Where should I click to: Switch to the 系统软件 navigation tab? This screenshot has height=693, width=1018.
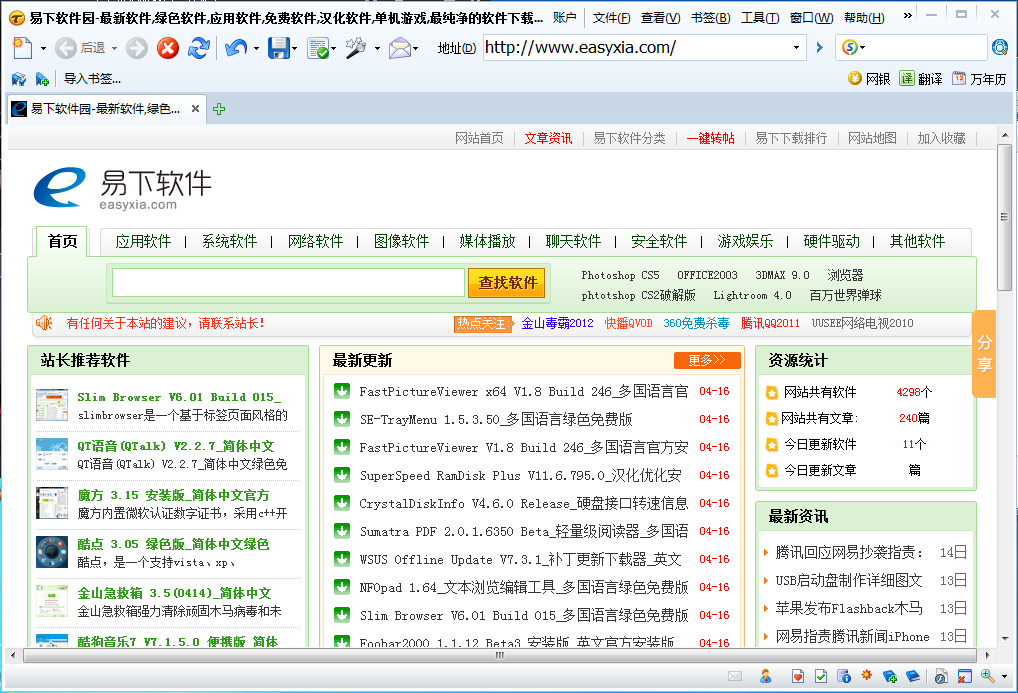tap(229, 241)
